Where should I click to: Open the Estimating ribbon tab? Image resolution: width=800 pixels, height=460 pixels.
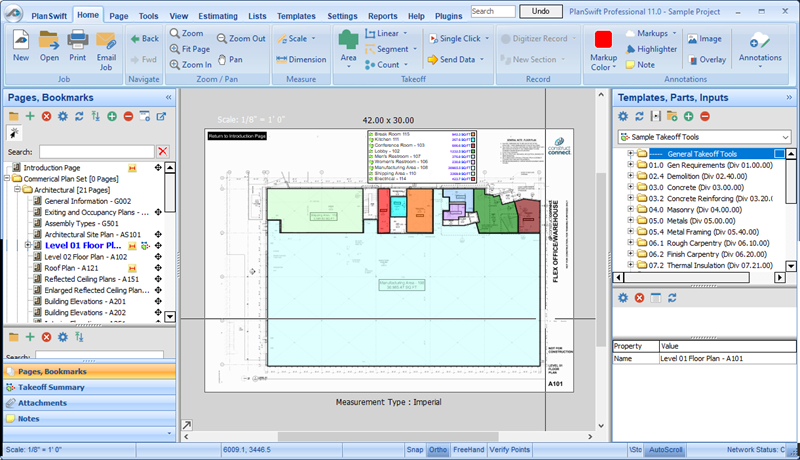coord(218,16)
